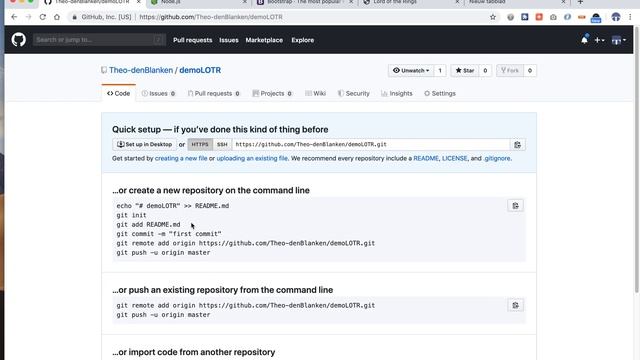
Task: Star the repository
Action: [x=464, y=71]
